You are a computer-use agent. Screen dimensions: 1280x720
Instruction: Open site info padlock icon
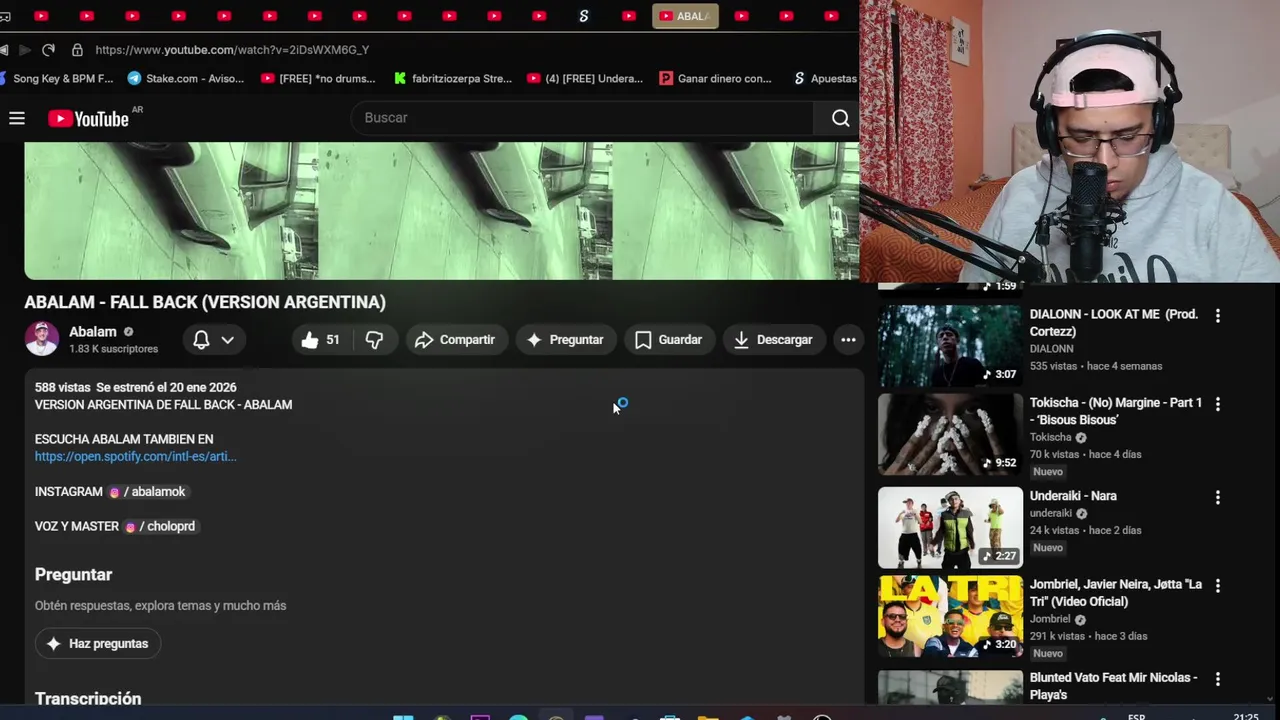(77, 49)
